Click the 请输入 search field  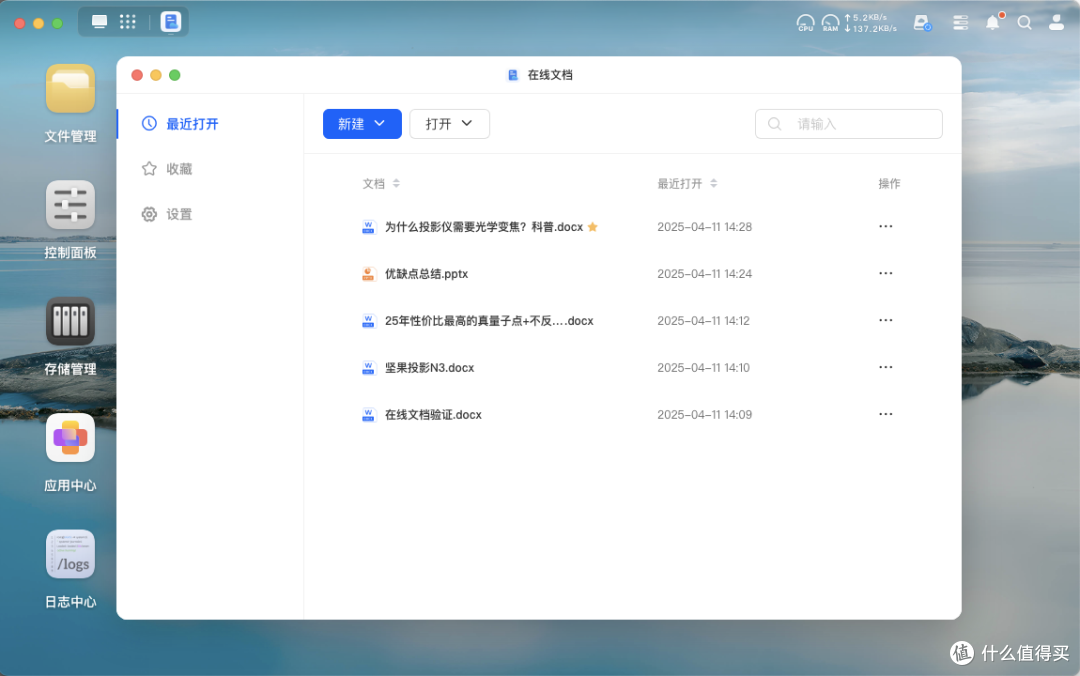pyautogui.click(x=849, y=124)
